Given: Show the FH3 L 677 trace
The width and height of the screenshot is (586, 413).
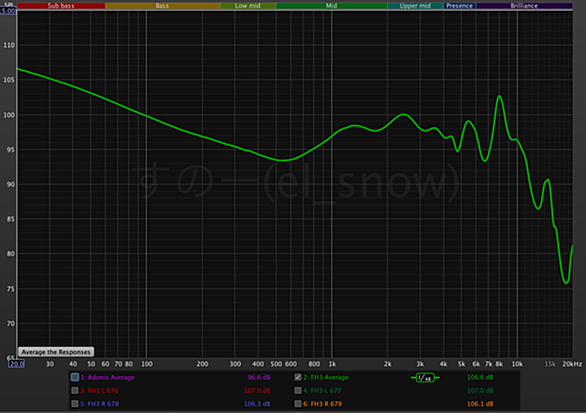Looking at the screenshot, I should 298,391.
